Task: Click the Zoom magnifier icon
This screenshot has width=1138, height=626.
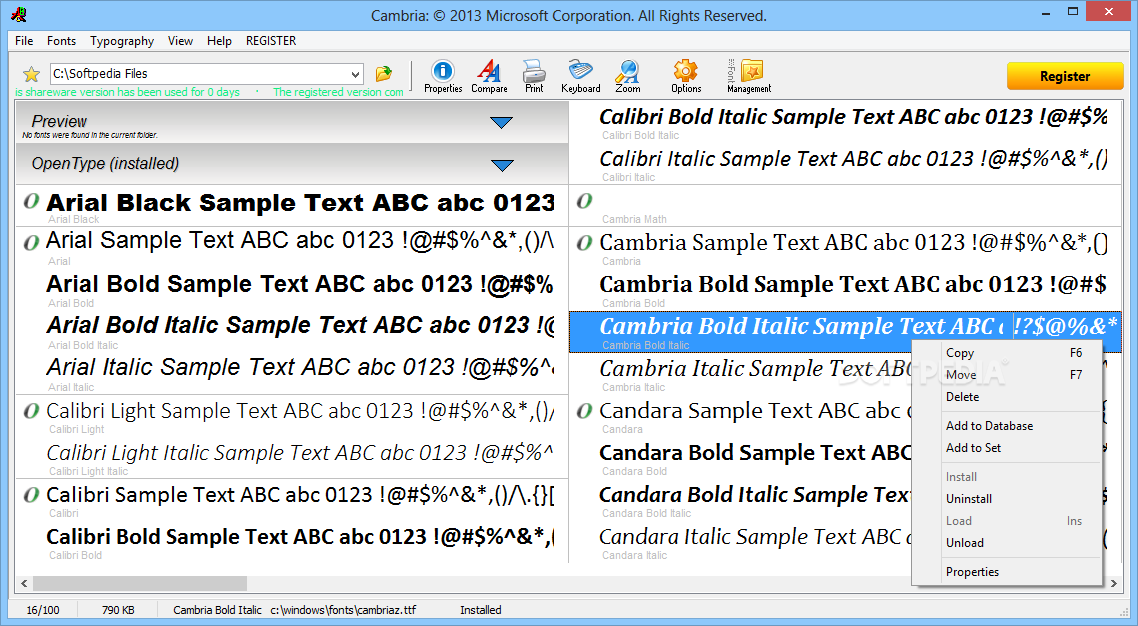Action: click(627, 76)
